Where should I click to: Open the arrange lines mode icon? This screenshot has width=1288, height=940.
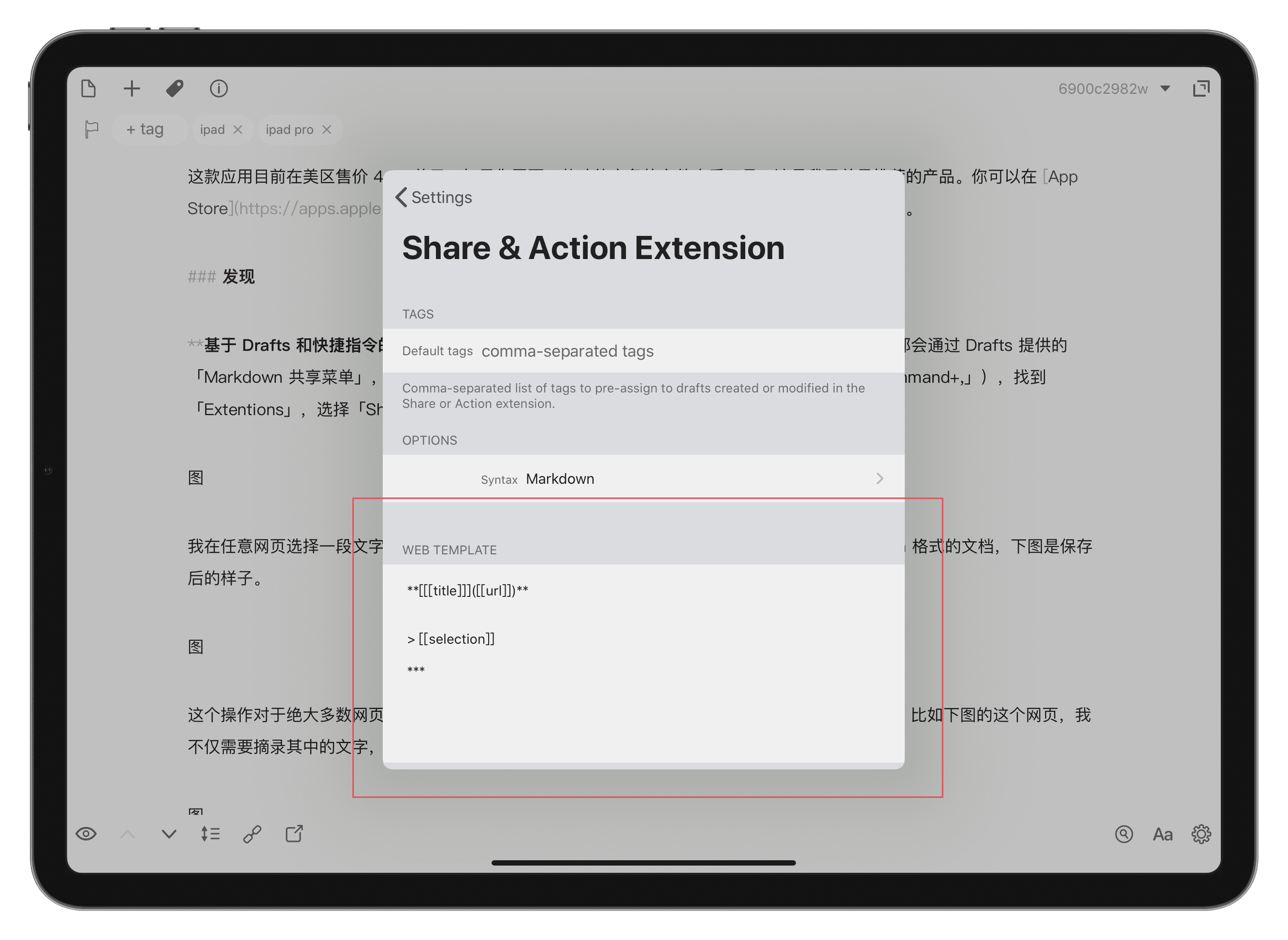(x=210, y=834)
